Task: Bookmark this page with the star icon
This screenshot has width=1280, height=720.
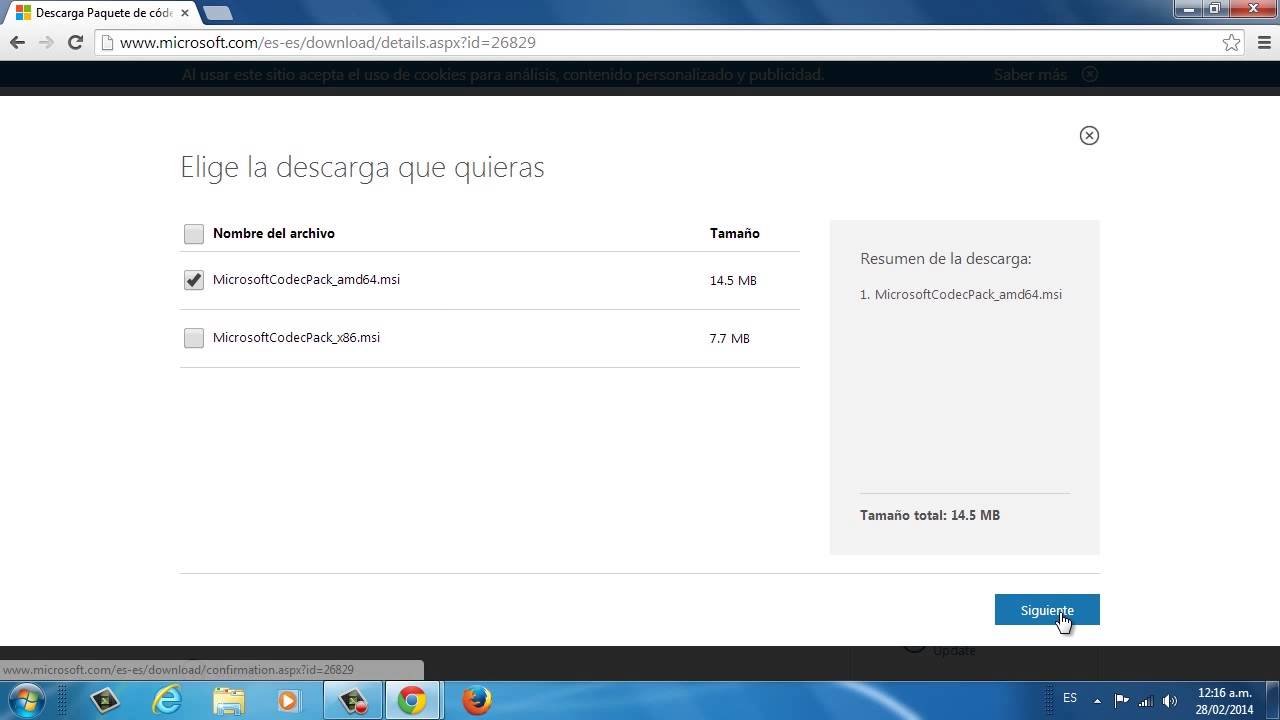Action: click(x=1231, y=43)
